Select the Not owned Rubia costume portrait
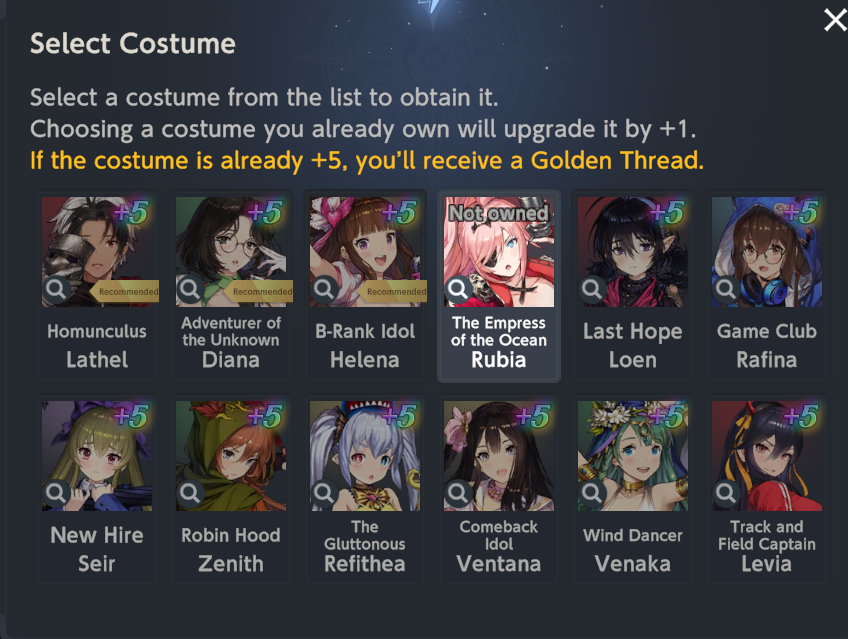The image size is (848, 639). coord(499,252)
